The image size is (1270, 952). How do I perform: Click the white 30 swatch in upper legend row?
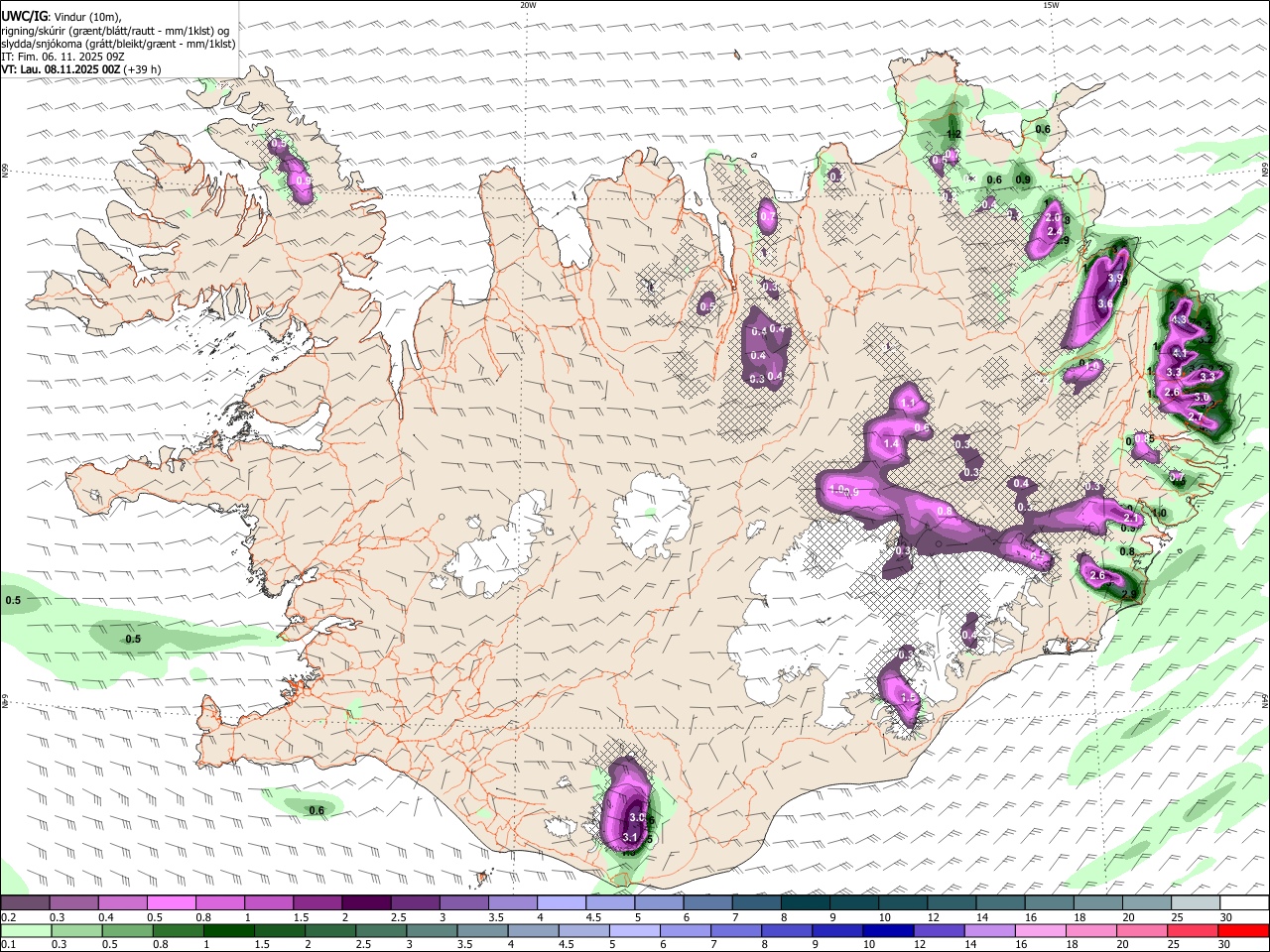tap(1243, 903)
